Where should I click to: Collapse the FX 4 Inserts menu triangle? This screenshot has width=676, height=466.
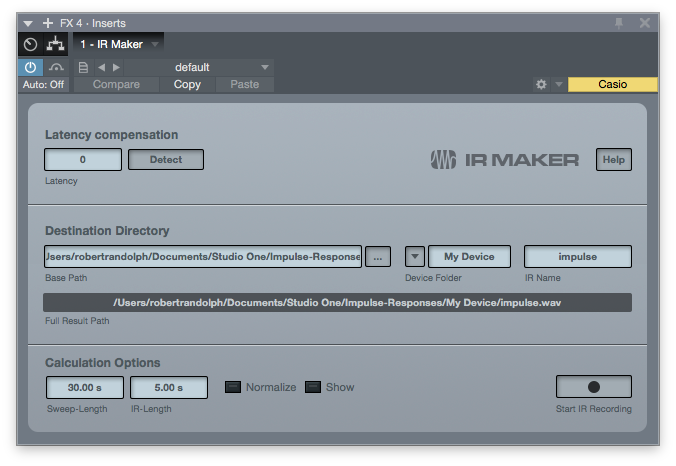28,22
